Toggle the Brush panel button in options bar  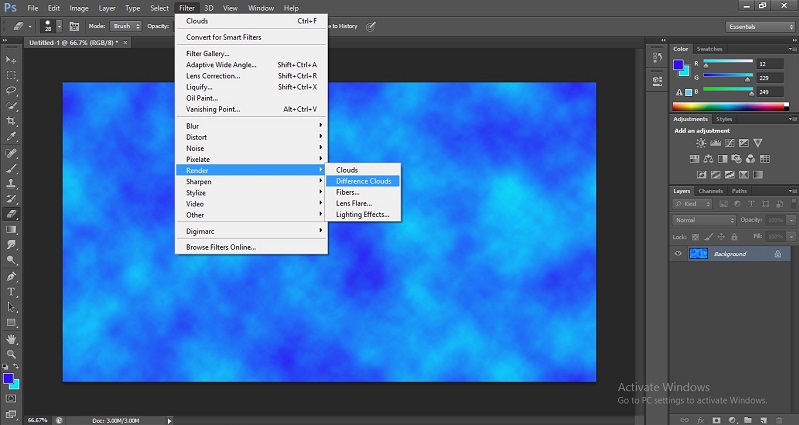[x=74, y=26]
